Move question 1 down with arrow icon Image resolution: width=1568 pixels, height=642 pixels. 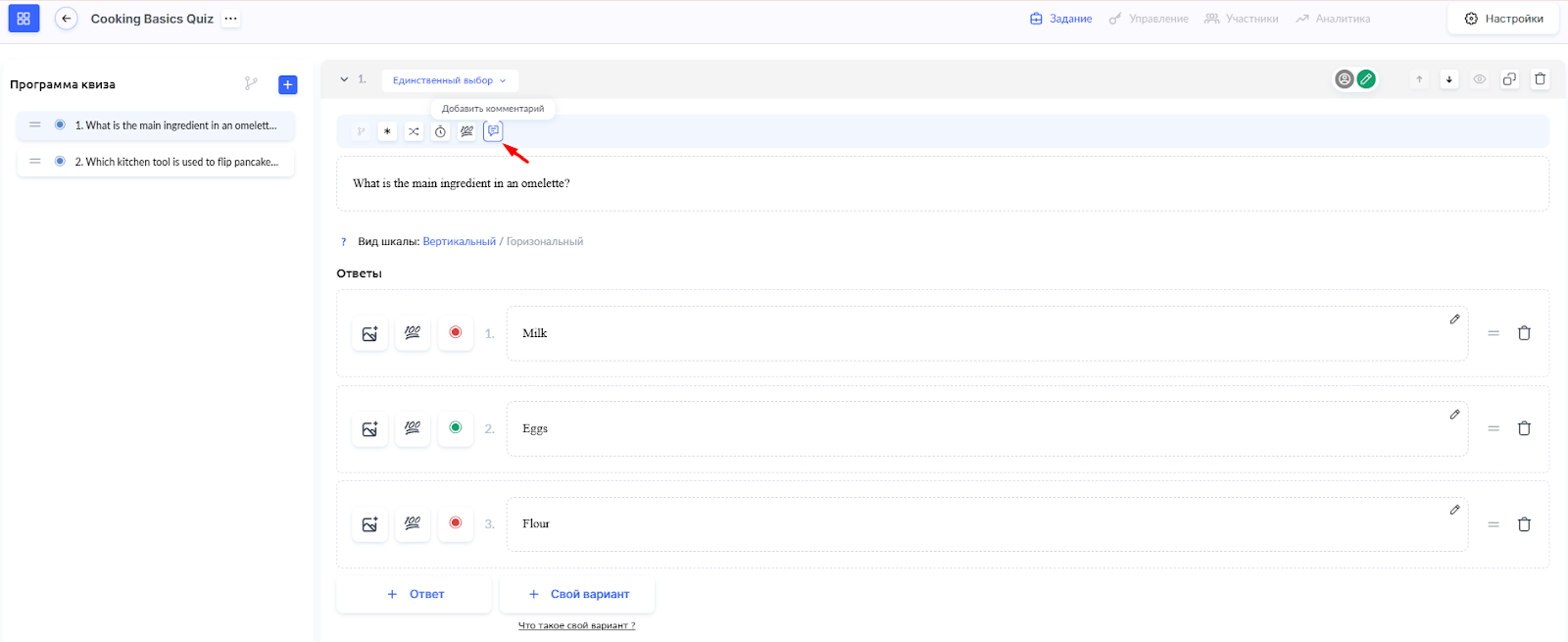pyautogui.click(x=1449, y=79)
